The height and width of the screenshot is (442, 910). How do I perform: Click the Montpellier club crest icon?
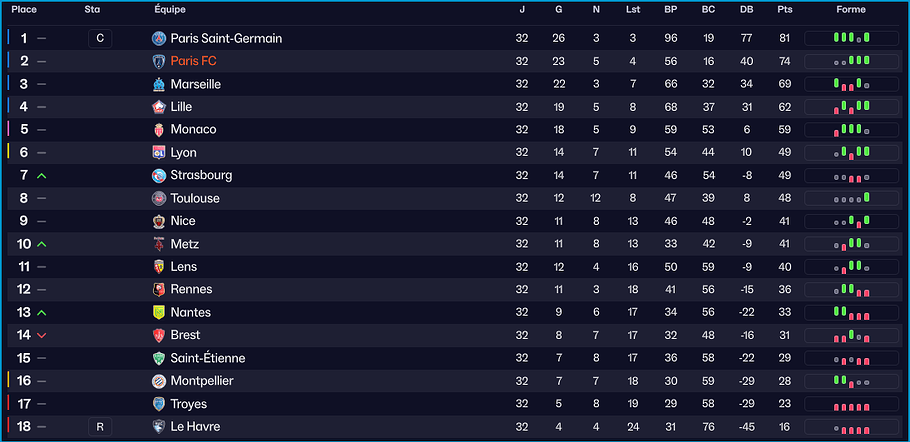[x=159, y=381]
